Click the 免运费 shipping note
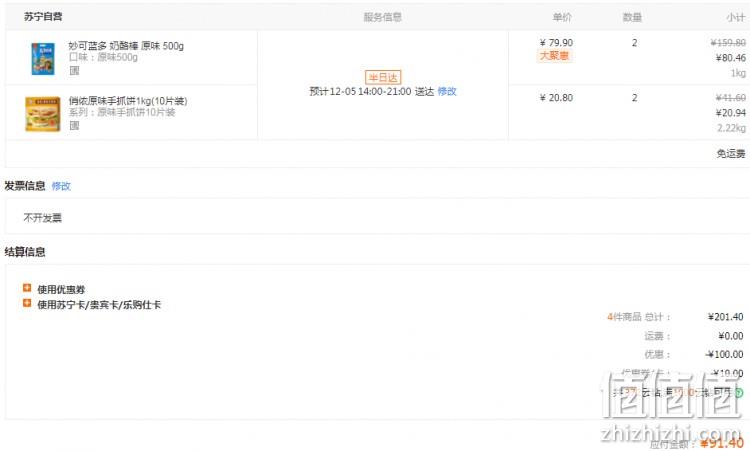Viewport: 750px width, 451px height. (x=730, y=154)
